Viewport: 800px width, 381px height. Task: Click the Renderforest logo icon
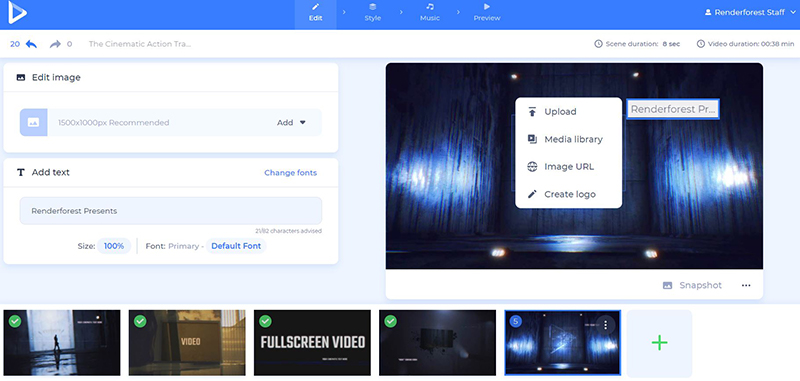[17, 13]
